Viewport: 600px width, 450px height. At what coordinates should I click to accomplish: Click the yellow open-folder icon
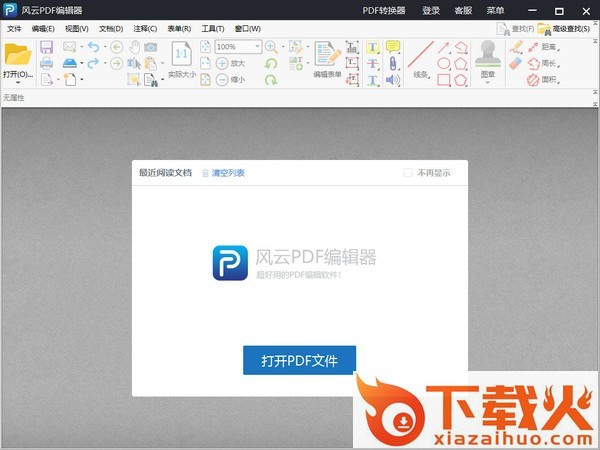18,55
